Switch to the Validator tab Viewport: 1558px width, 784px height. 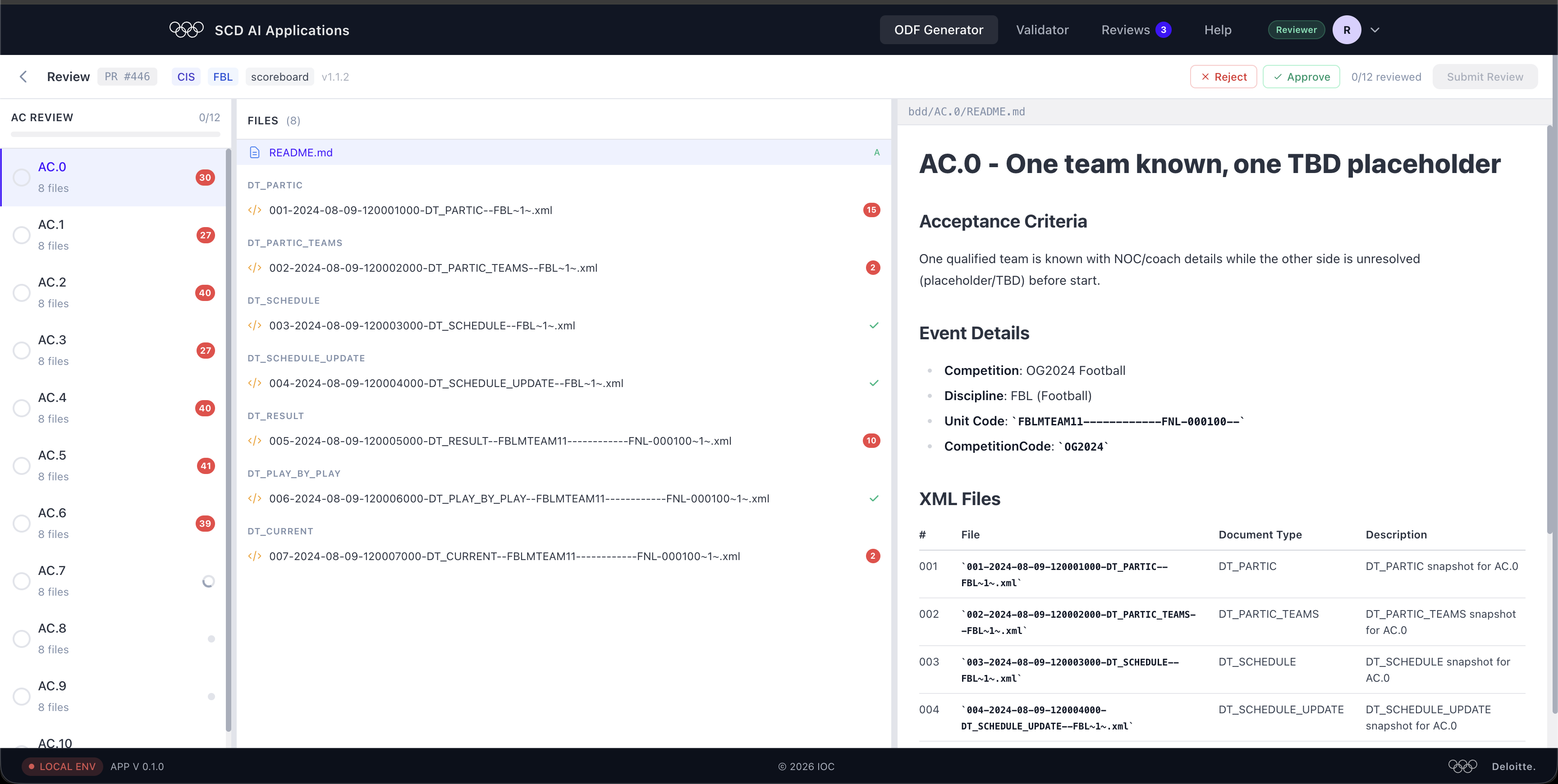pyautogui.click(x=1042, y=30)
